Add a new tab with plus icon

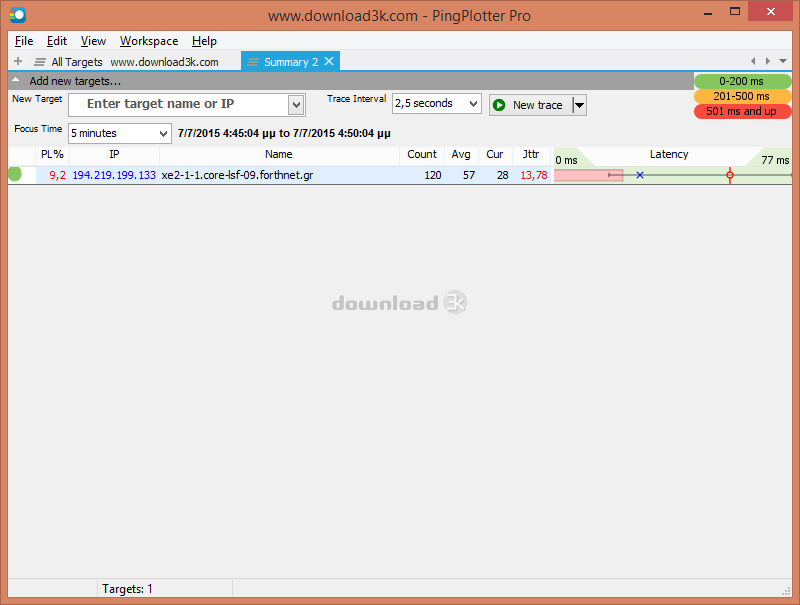(18, 61)
